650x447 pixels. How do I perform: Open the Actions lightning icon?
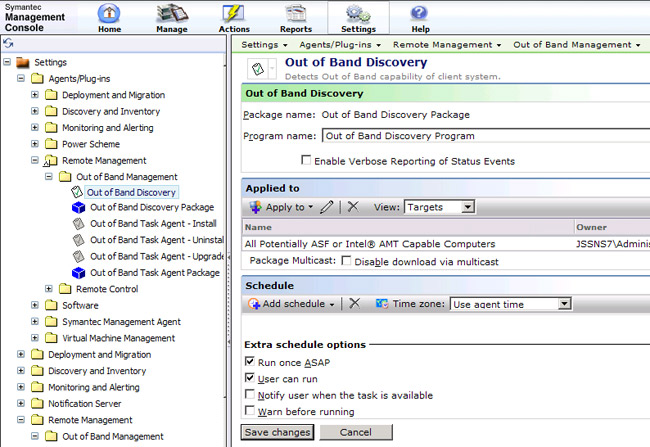[x=233, y=13]
